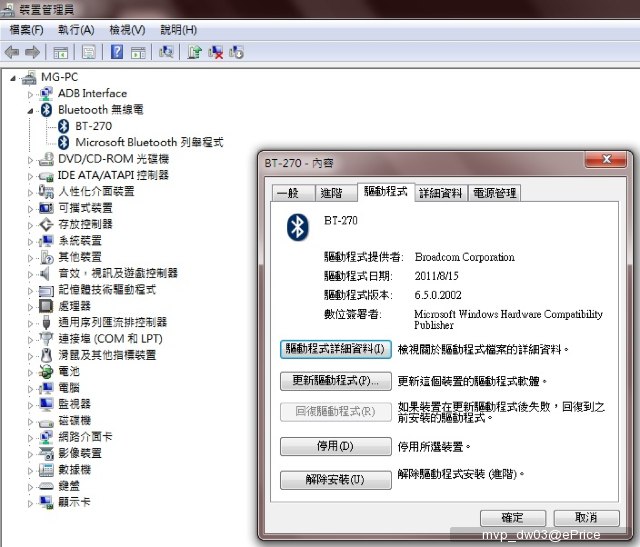The height and width of the screenshot is (547, 640).
Task: Click the 顯示卡 display adapter icon
Action: [46, 503]
